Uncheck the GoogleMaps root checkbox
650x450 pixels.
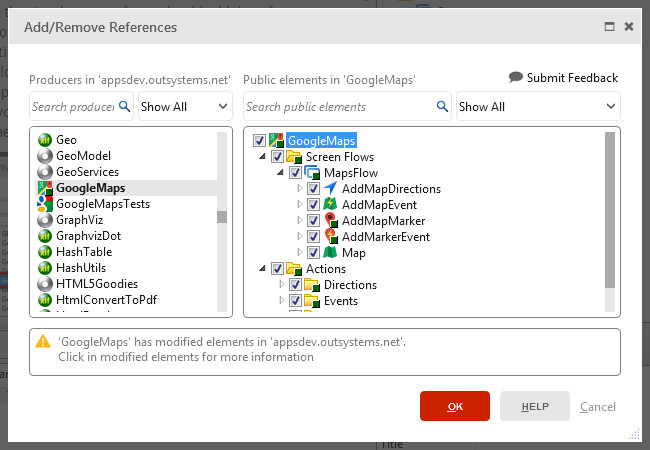pos(261,141)
